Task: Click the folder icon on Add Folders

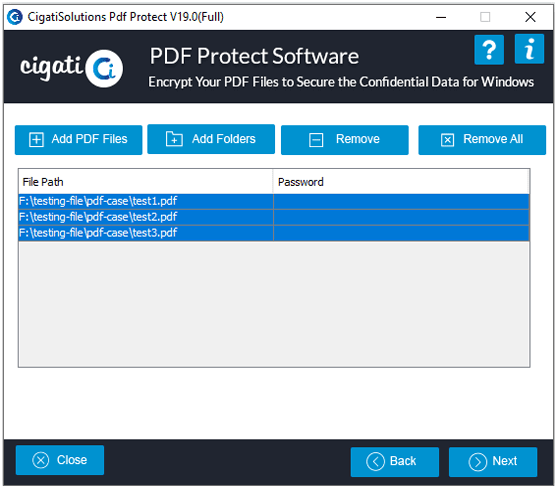Action: point(174,139)
